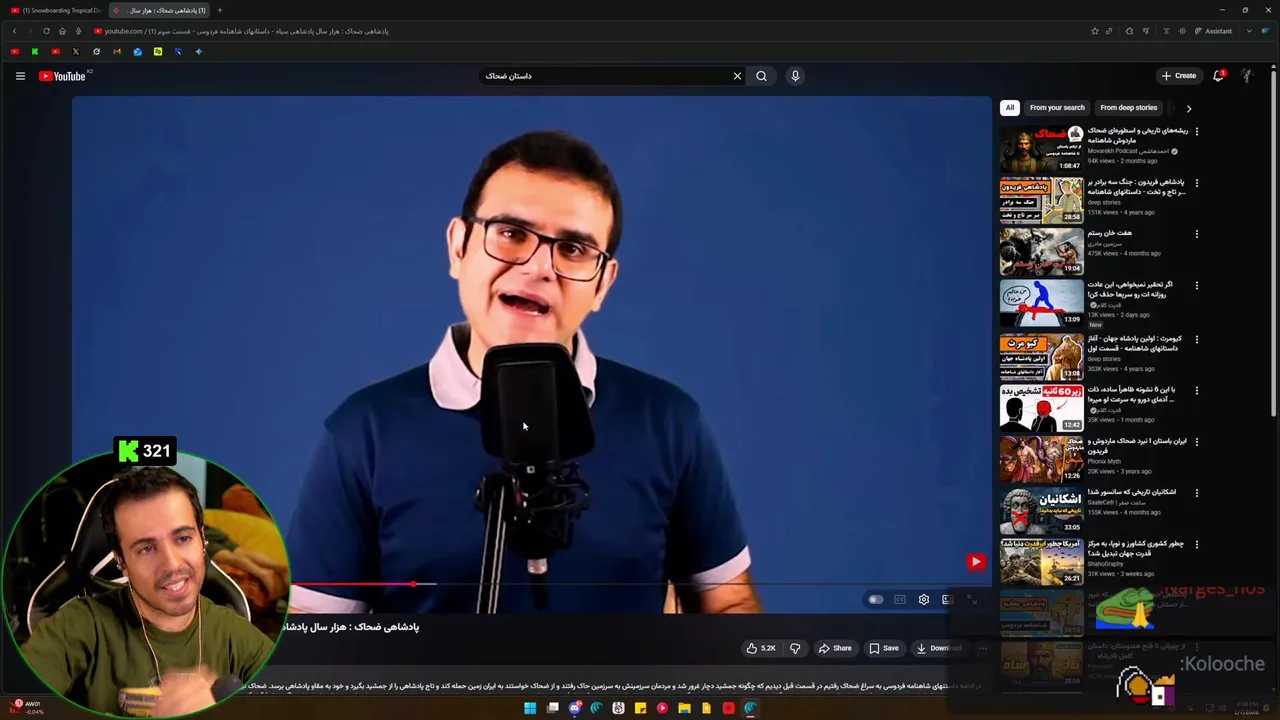1280x720 pixels.
Task: Copy the page link from the address bar icon
Action: (x=1108, y=31)
